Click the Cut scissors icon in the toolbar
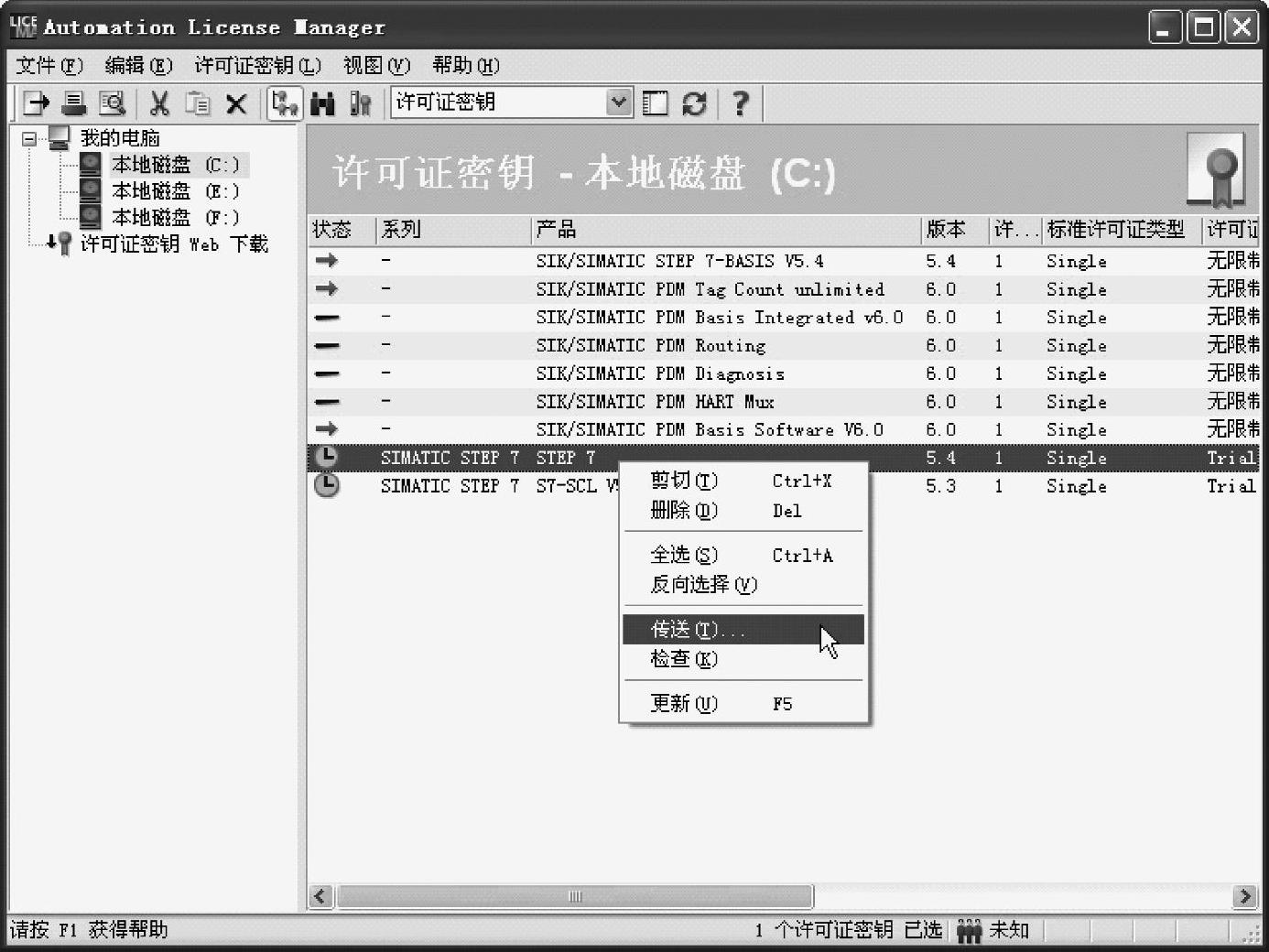Screen dimensions: 1269x952 point(159,103)
